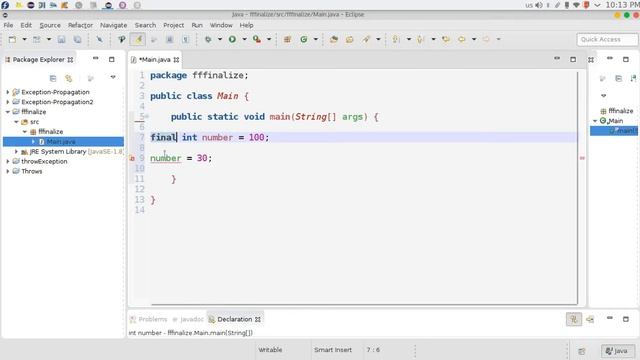
Task: Open the Run configurations dropdown arrow
Action: [244, 39]
